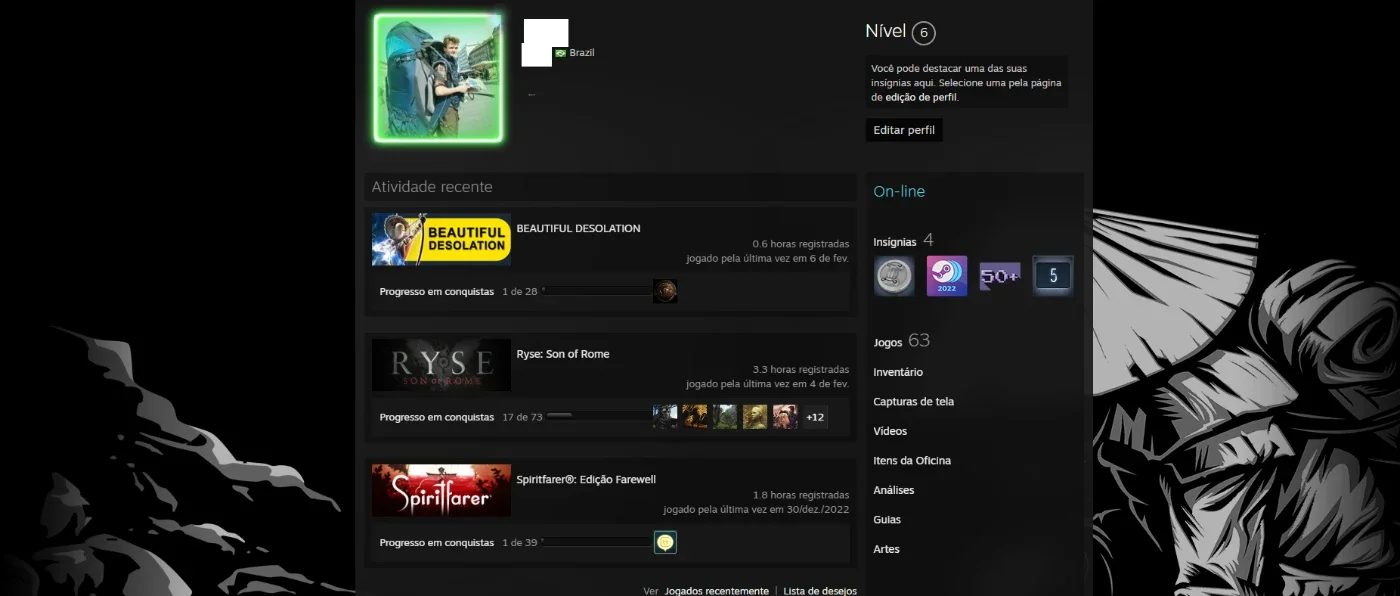Click 'jogado pela última vez em 4 de fev.'
This screenshot has width=1400, height=596.
[x=767, y=384]
